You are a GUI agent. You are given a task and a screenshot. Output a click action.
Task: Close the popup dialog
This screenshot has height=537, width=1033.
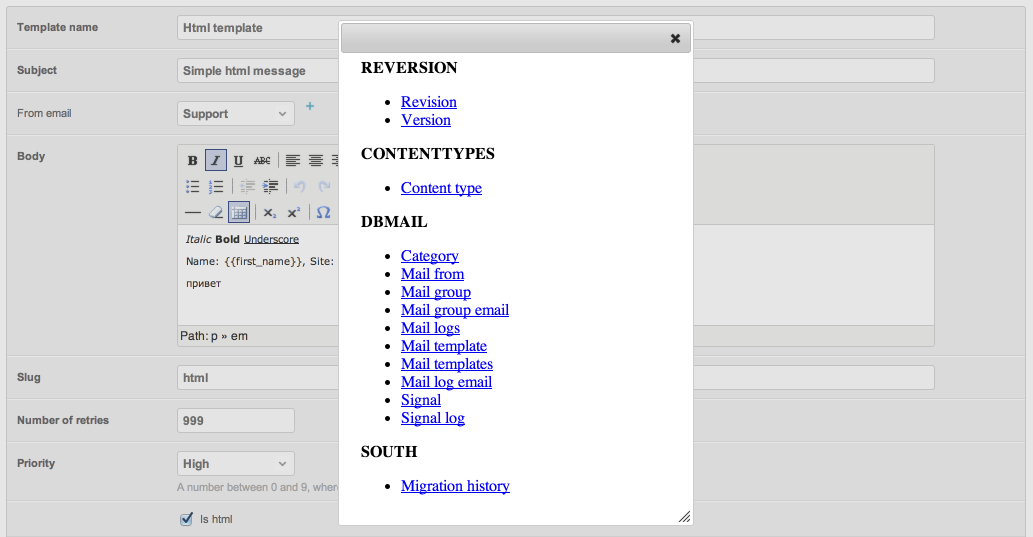[x=675, y=38]
